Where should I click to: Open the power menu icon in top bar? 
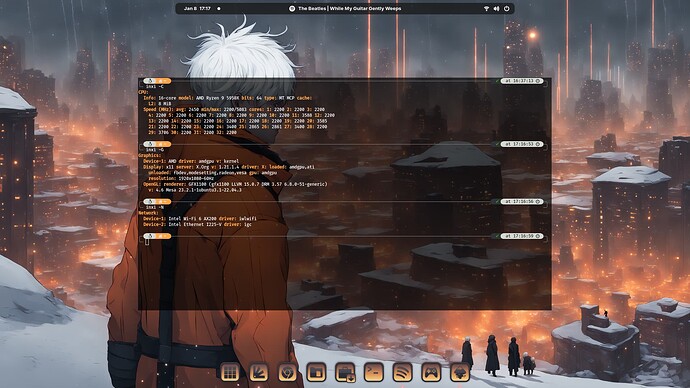(x=506, y=8)
